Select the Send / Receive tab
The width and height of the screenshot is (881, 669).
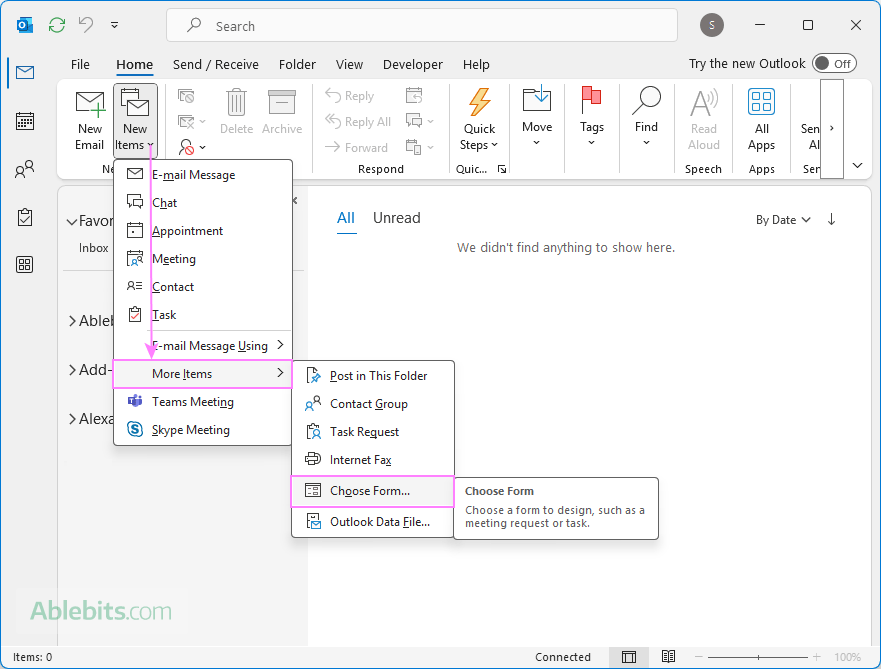[x=216, y=65]
